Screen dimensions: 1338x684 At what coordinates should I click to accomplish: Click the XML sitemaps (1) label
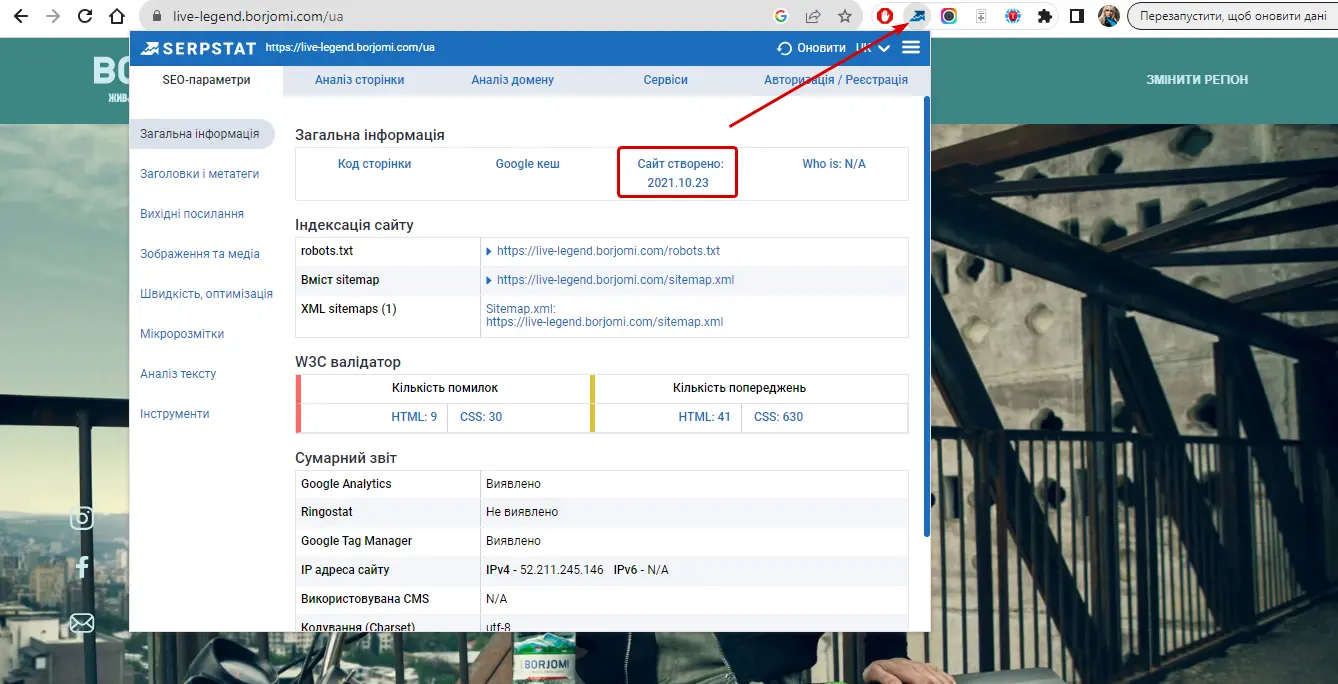pyautogui.click(x=349, y=309)
